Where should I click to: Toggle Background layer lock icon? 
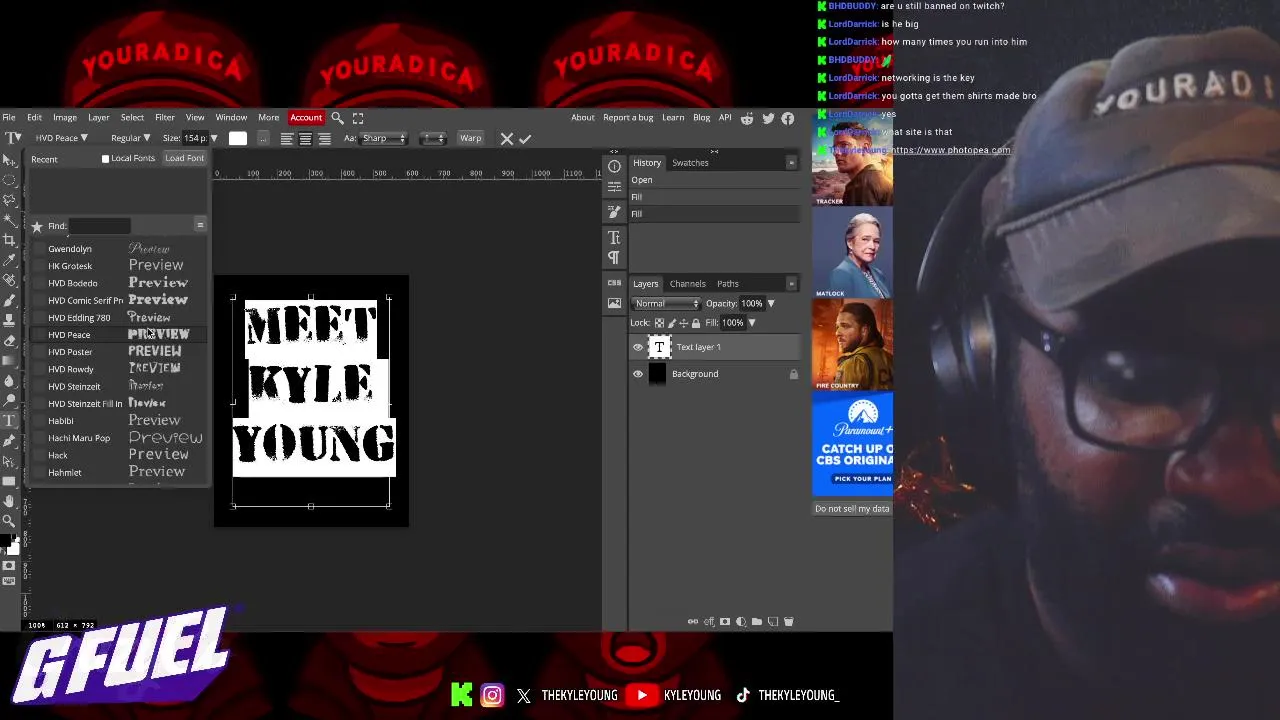coord(794,374)
